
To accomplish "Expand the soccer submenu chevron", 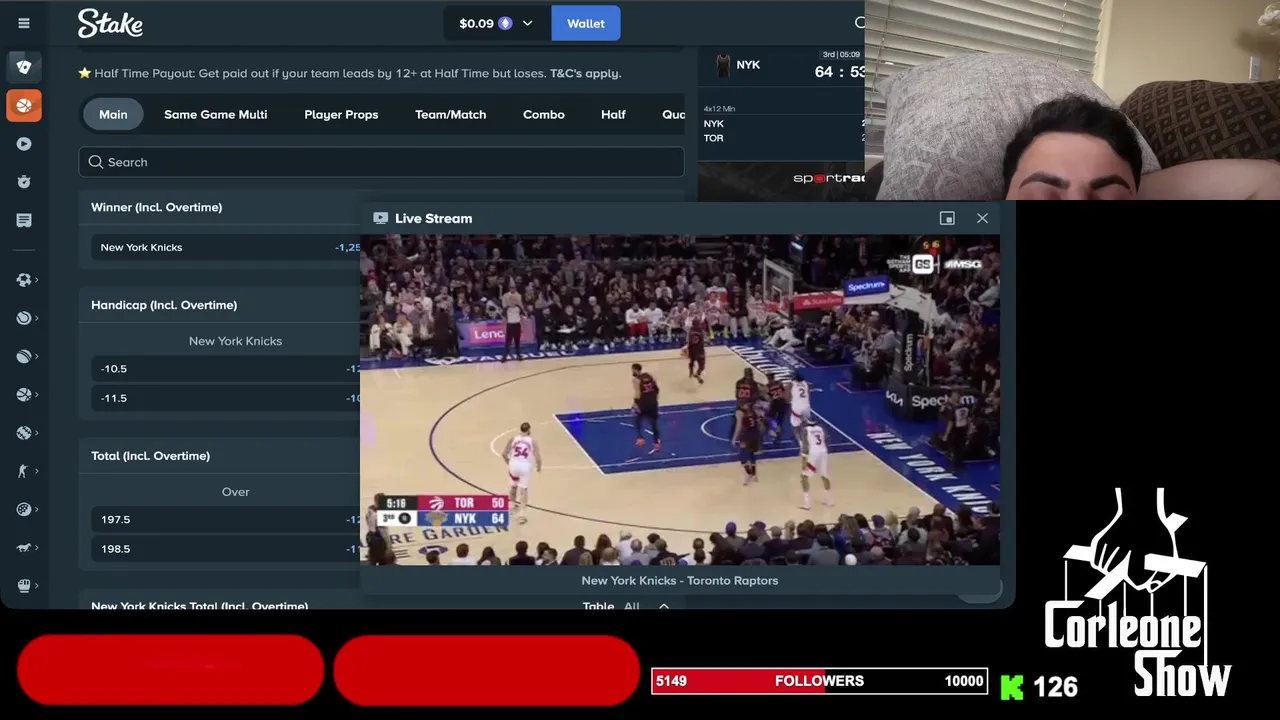I will [x=37, y=280].
